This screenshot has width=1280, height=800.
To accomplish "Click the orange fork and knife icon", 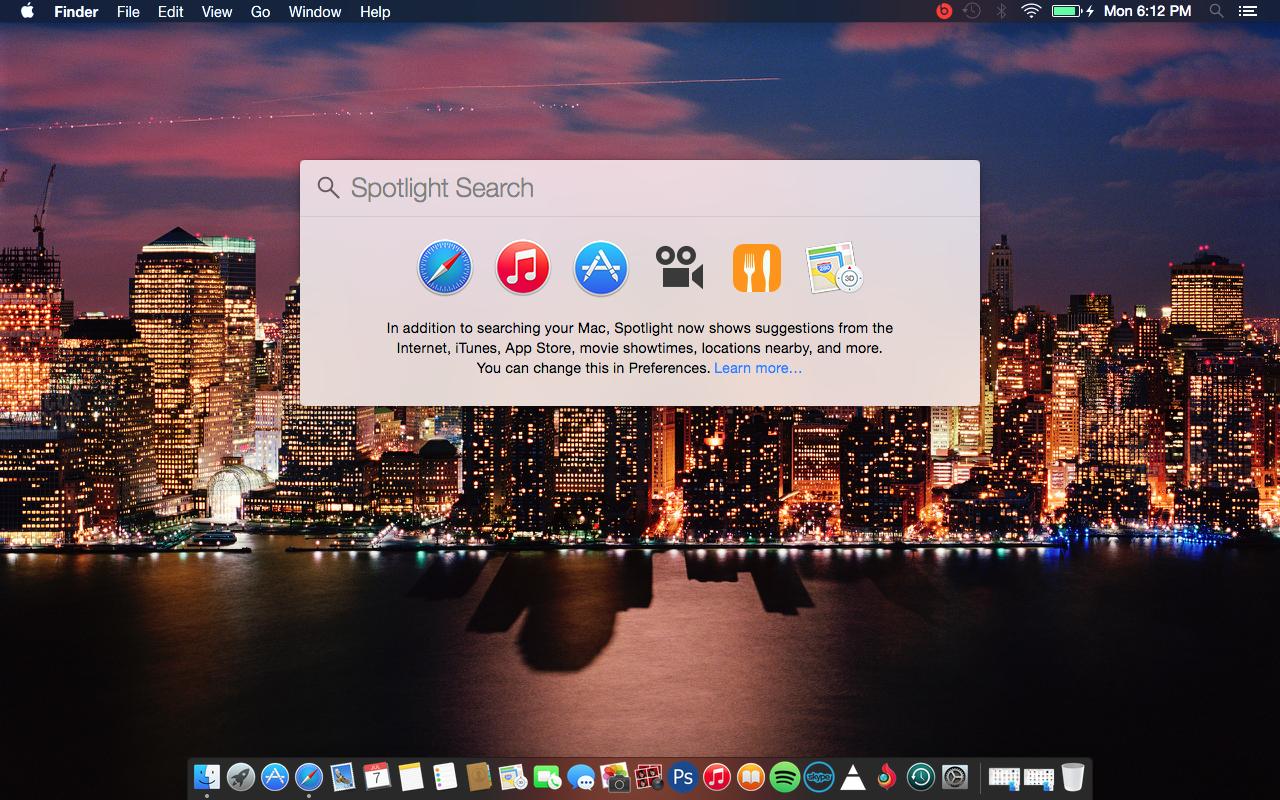I will 757,268.
